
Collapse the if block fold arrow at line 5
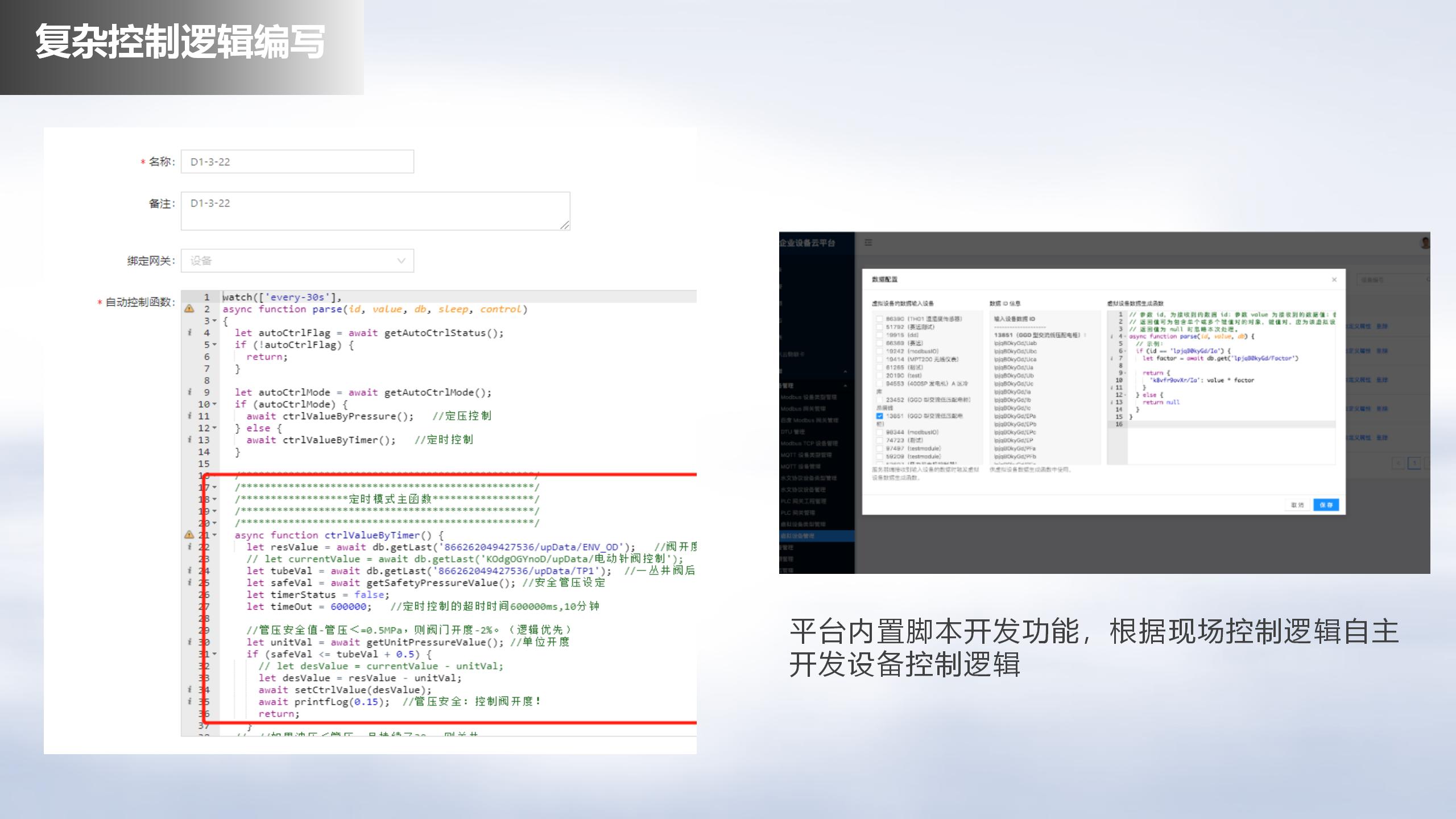214,345
